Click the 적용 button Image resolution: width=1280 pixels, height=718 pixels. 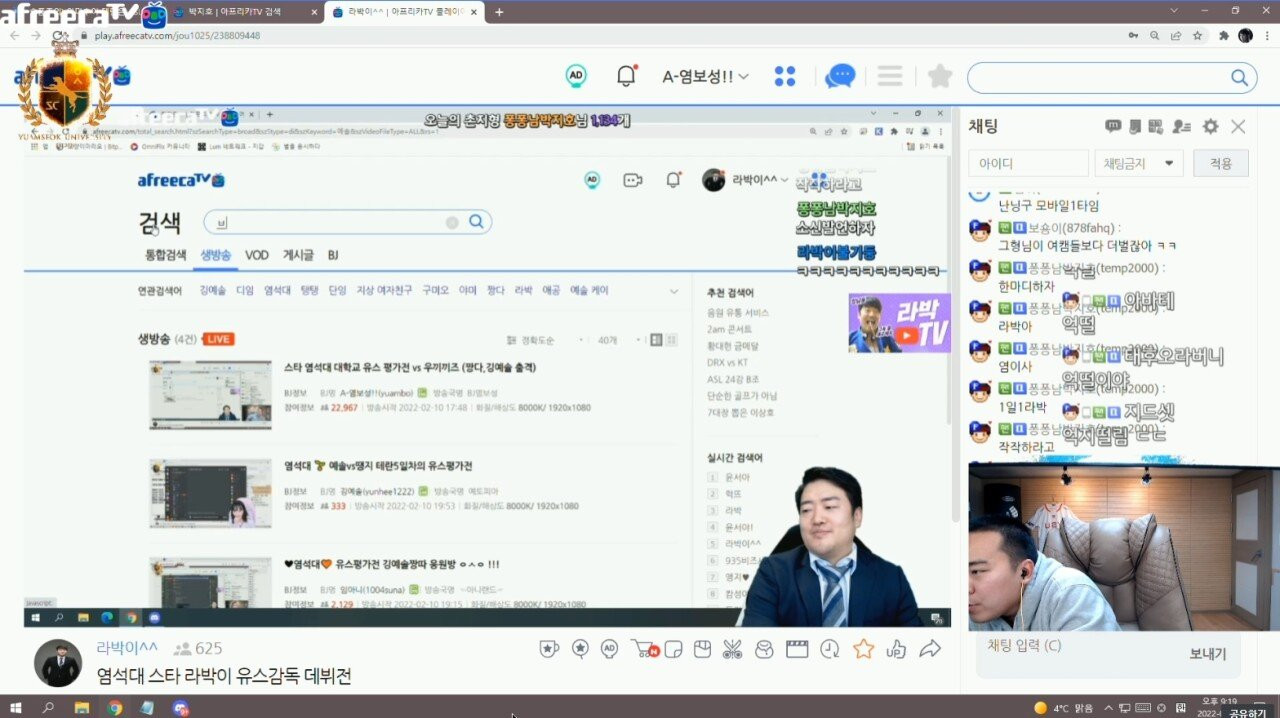point(1221,163)
